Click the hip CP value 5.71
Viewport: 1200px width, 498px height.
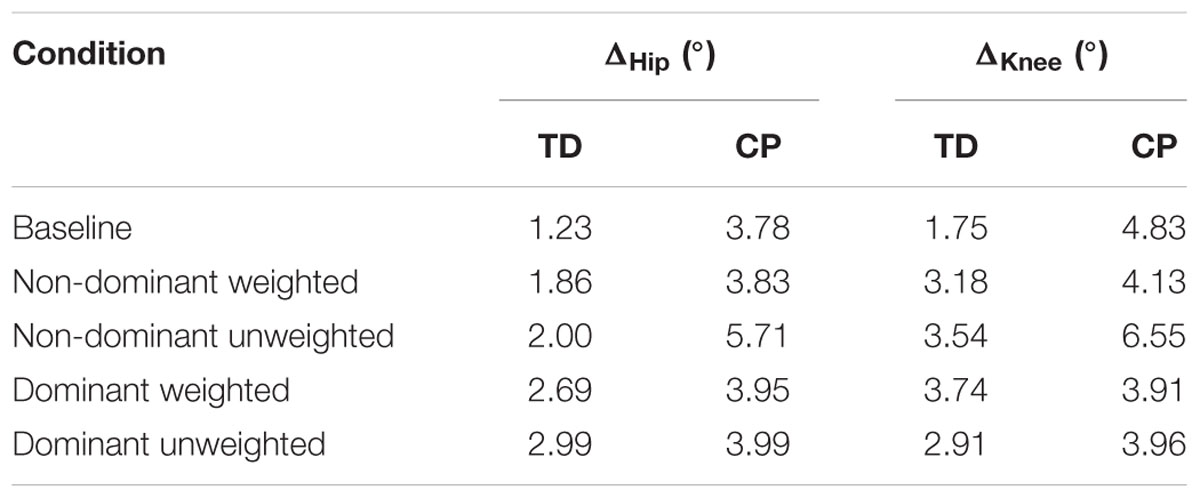click(758, 336)
